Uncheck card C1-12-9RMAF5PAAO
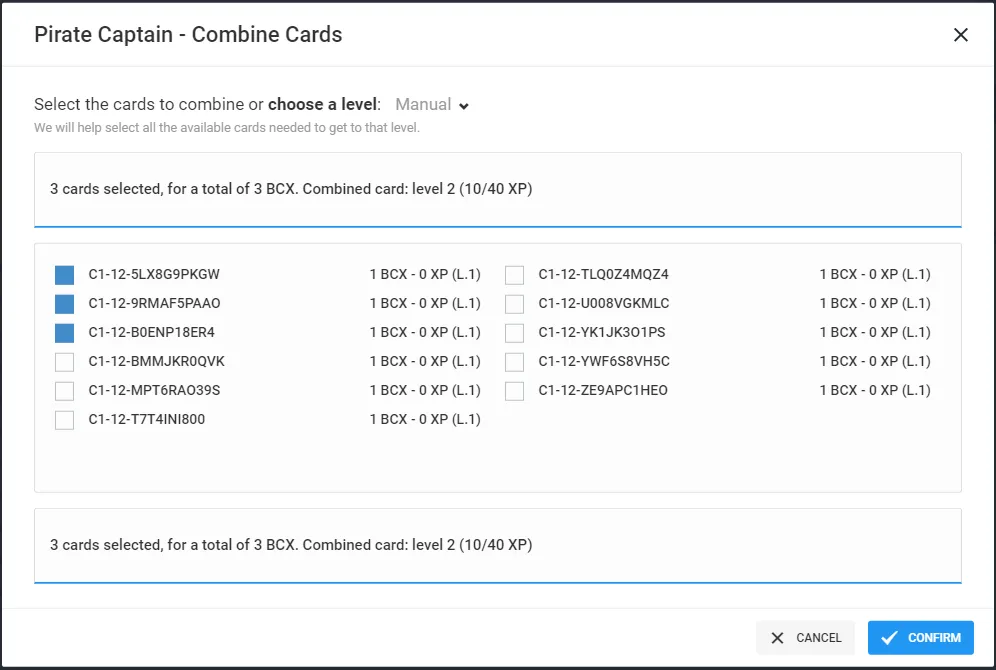This screenshot has height=670, width=996. [64, 304]
